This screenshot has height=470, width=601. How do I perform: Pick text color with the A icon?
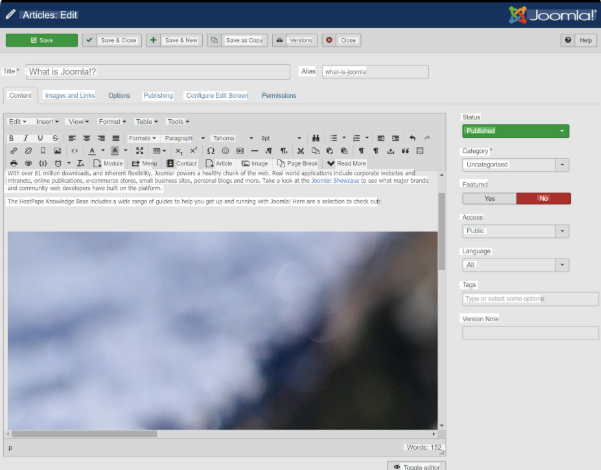tap(92, 151)
